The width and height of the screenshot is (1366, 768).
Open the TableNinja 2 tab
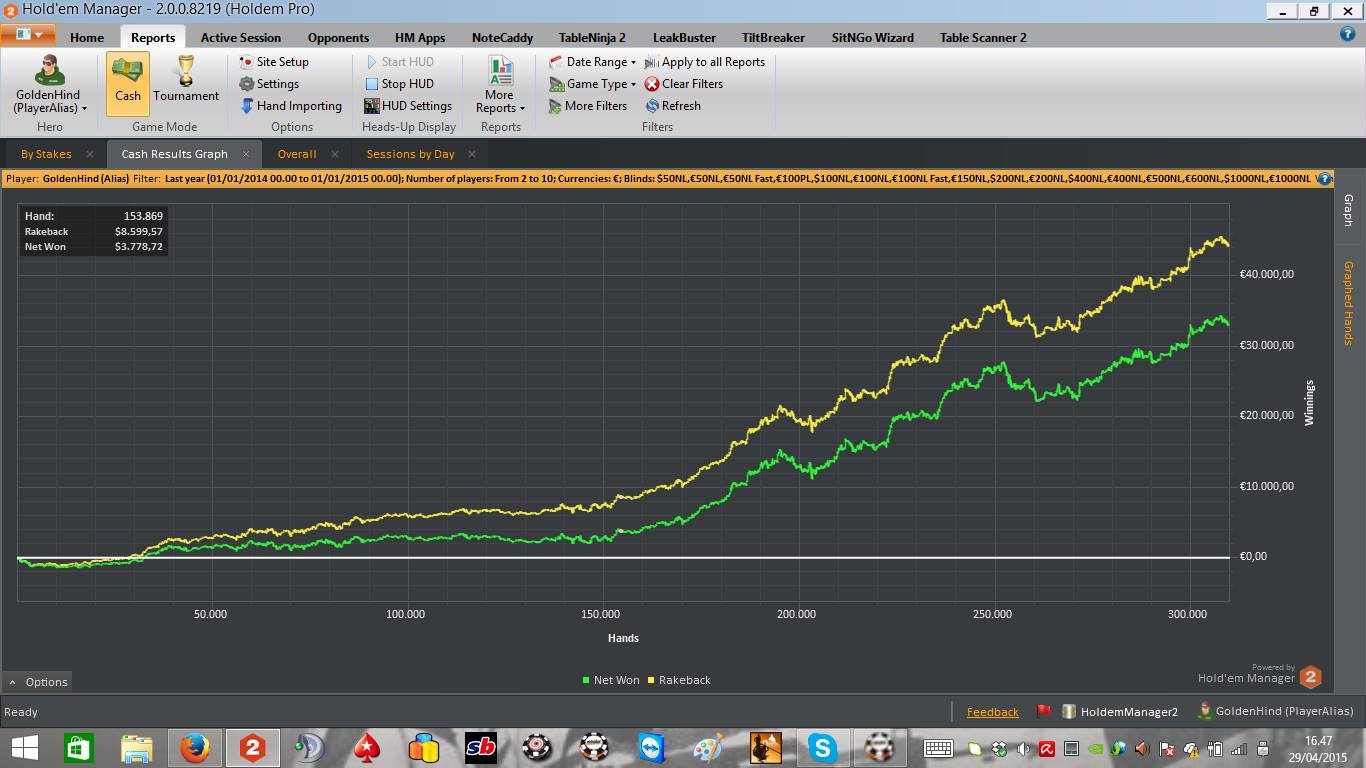(x=592, y=38)
